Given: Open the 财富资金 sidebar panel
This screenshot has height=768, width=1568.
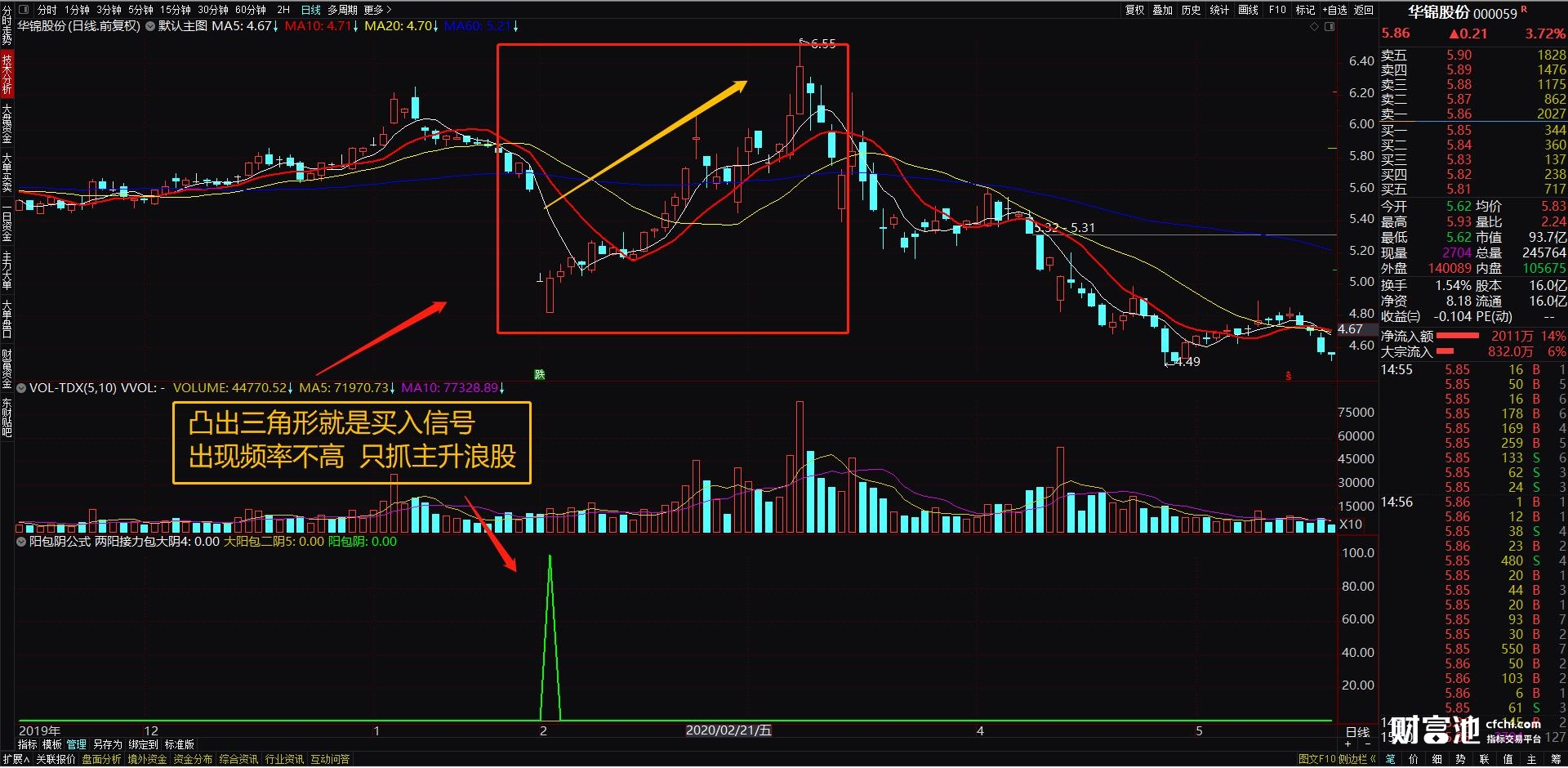Looking at the screenshot, I should [7, 368].
